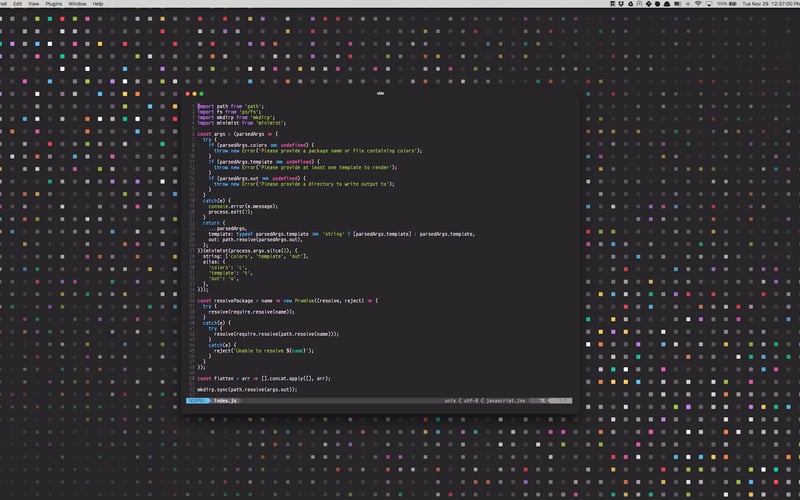Click the alias line "'out': 'o',"
The height and width of the screenshot is (500, 800).
pyautogui.click(x=223, y=279)
